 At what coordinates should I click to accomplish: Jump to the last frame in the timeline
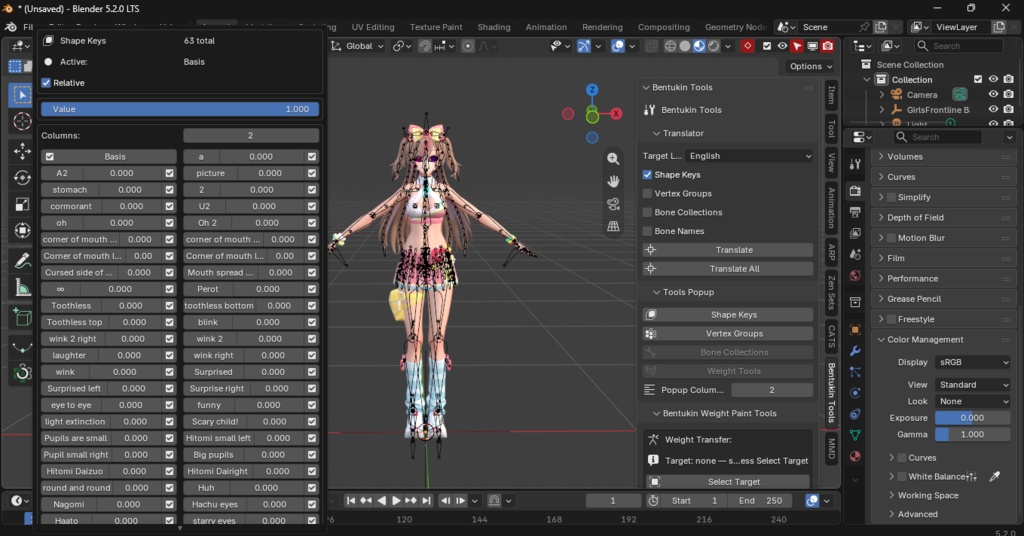pyautogui.click(x=426, y=501)
